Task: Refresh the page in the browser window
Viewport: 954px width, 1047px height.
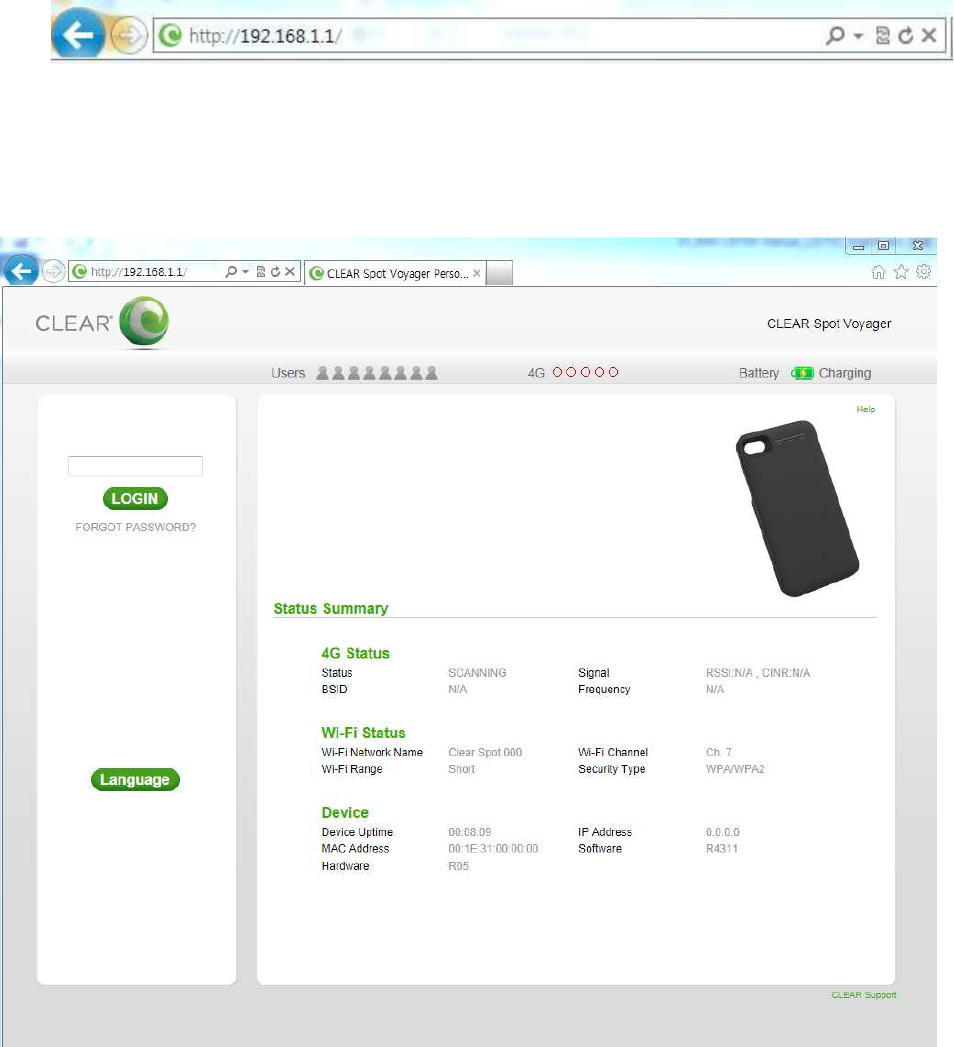Action: click(275, 272)
